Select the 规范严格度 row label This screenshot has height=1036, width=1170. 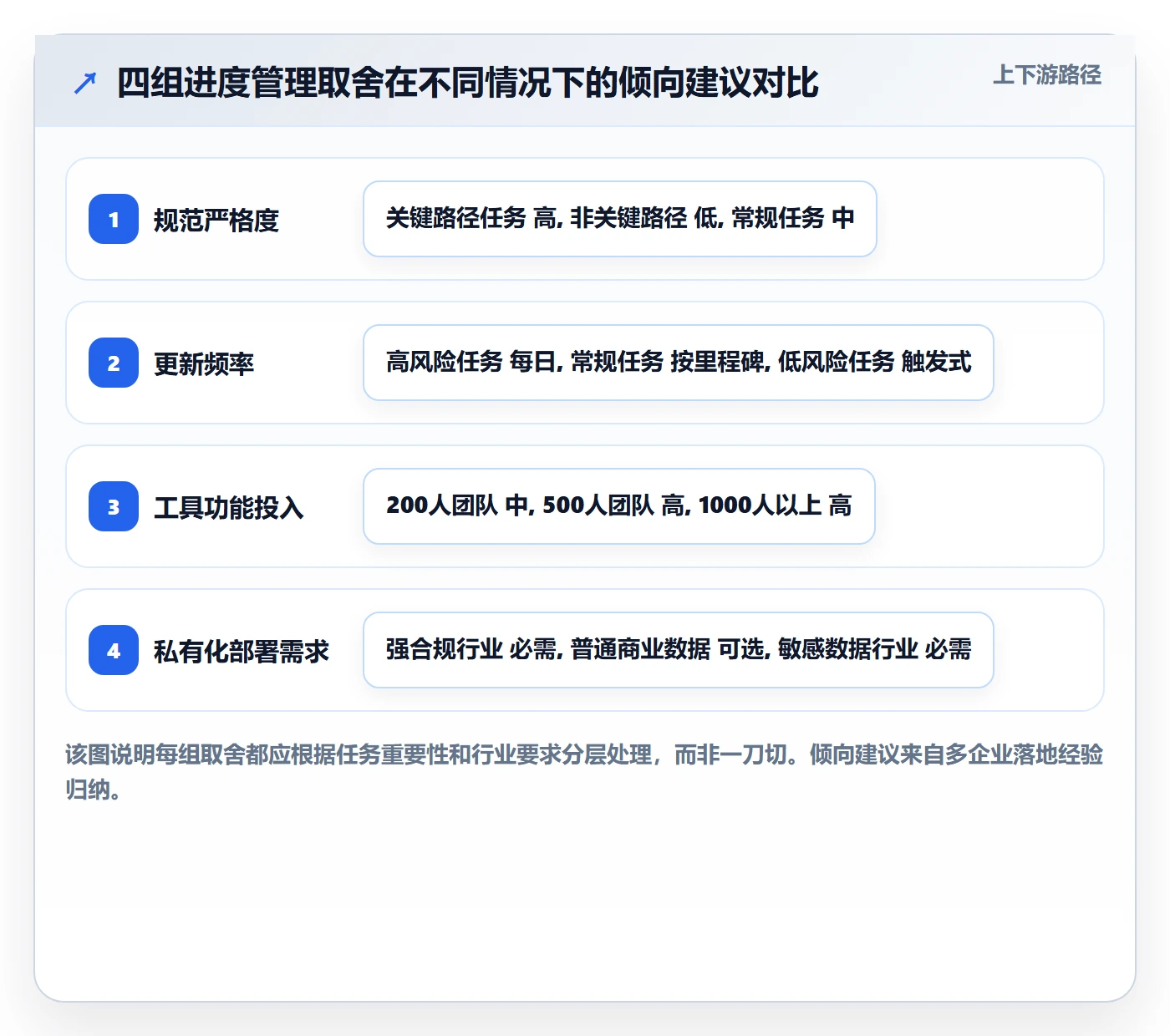216,220
